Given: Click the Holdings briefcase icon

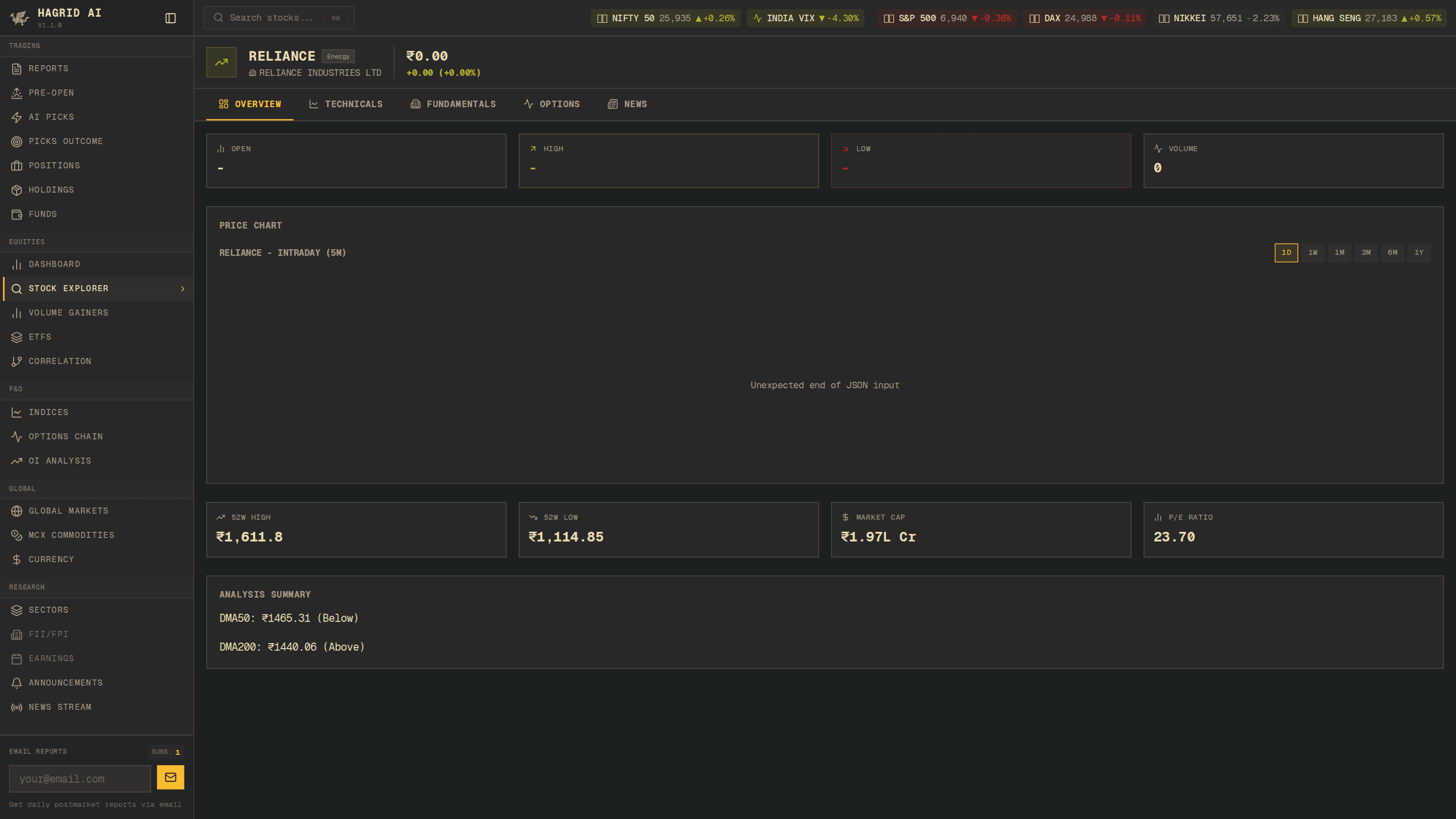Looking at the screenshot, I should (x=16, y=190).
